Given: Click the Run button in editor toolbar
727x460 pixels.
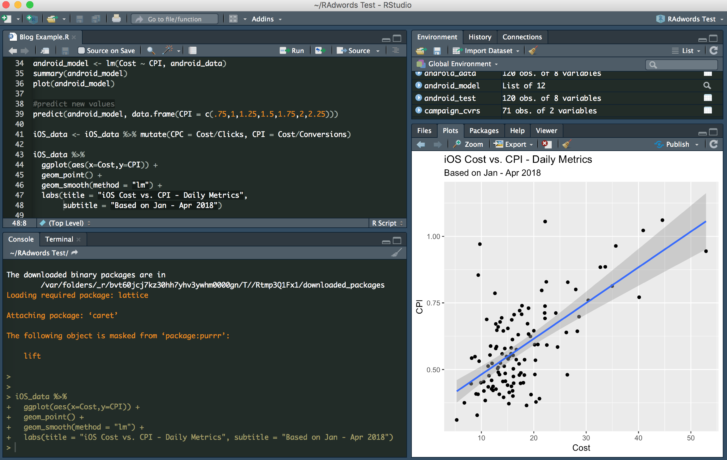Looking at the screenshot, I should pos(292,50).
